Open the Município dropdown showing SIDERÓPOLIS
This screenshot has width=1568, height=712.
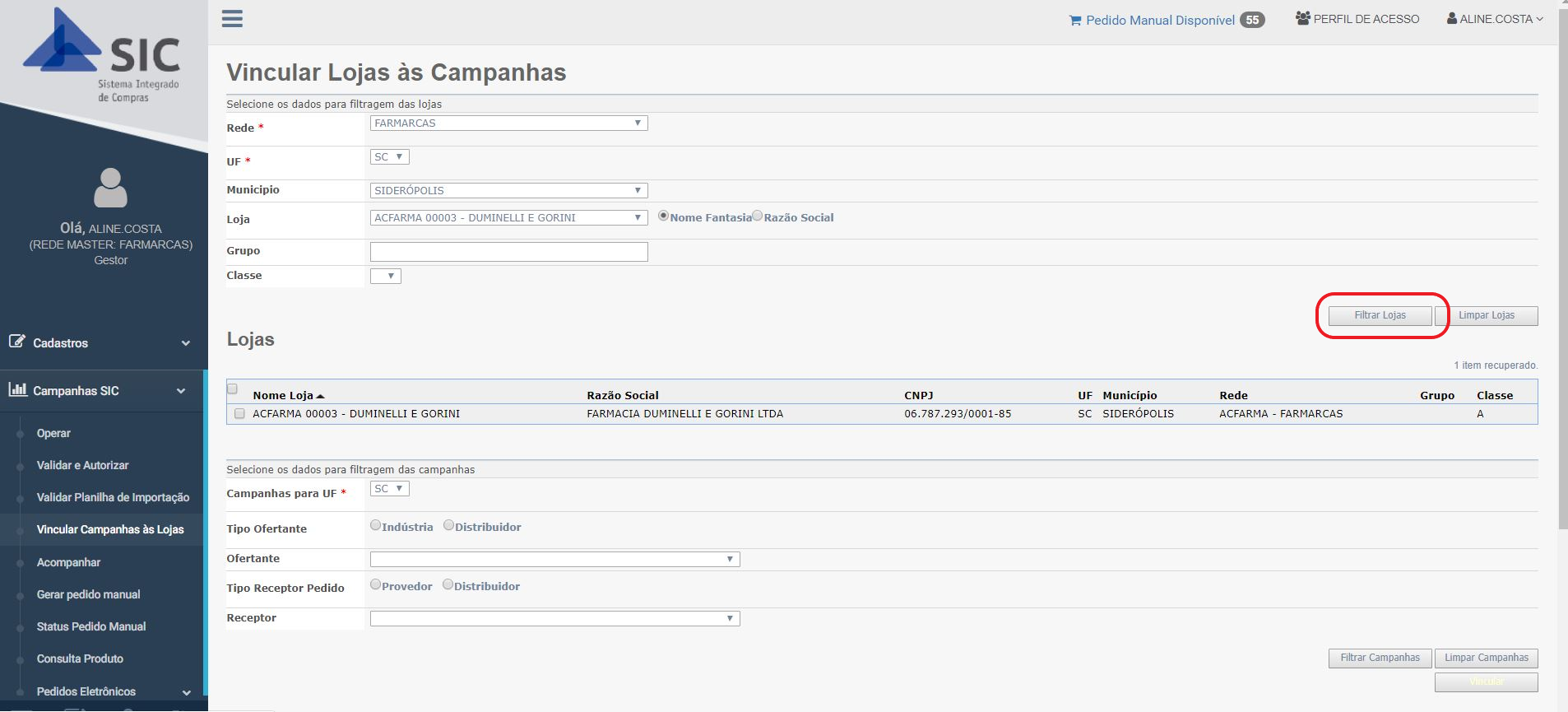pyautogui.click(x=508, y=191)
